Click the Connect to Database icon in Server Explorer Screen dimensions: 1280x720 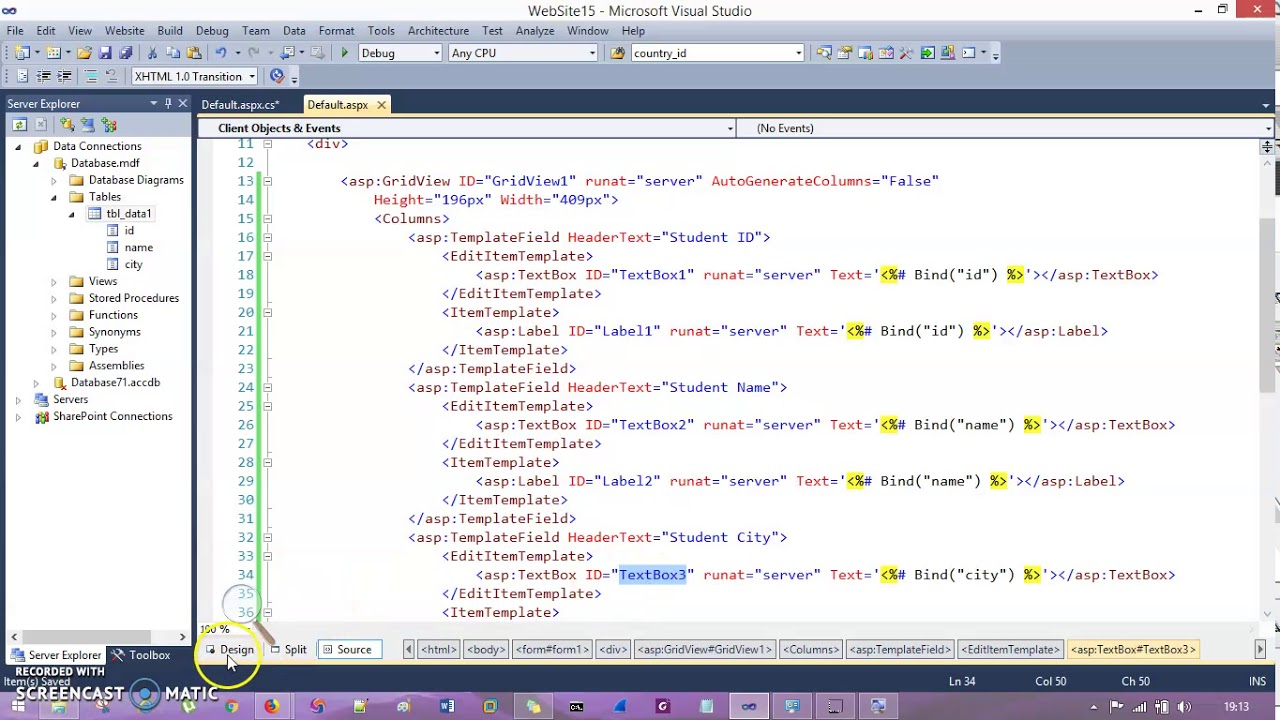point(67,125)
